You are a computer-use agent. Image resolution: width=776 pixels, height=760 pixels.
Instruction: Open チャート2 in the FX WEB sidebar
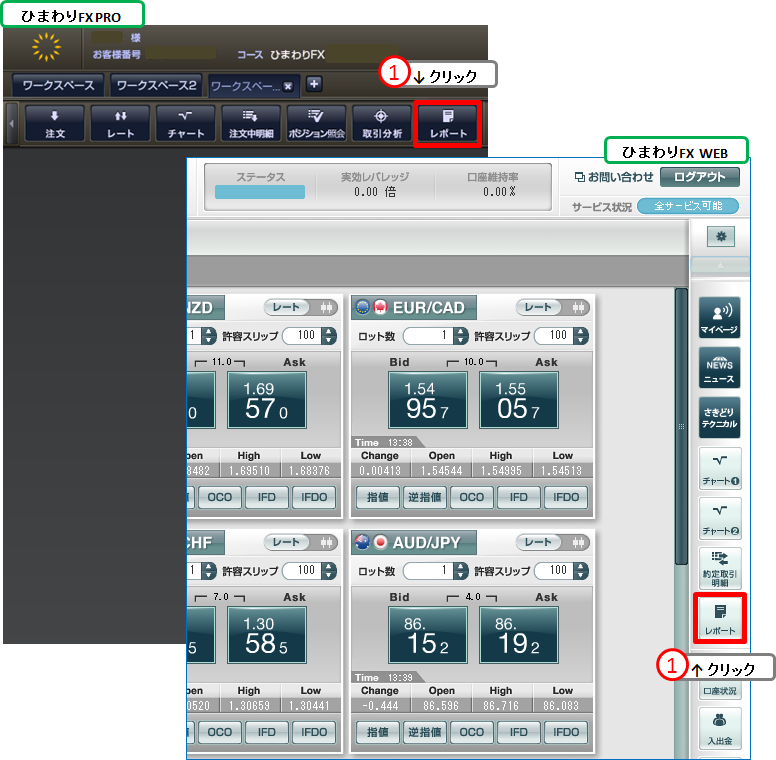(720, 518)
